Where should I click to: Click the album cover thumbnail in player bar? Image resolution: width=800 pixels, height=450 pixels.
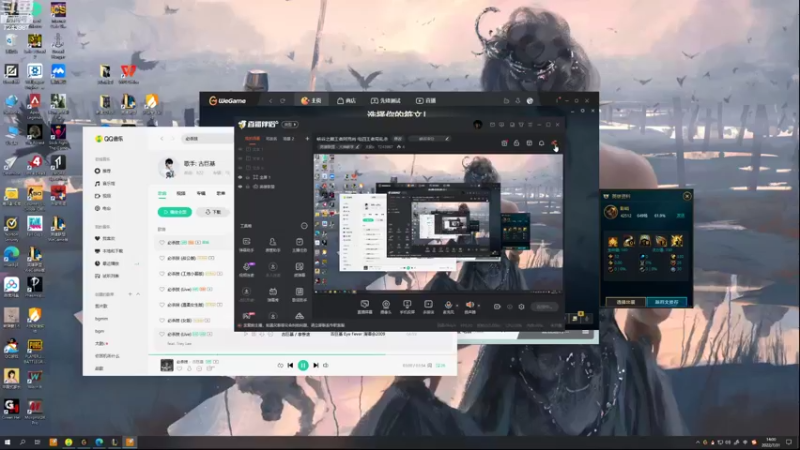tap(167, 365)
